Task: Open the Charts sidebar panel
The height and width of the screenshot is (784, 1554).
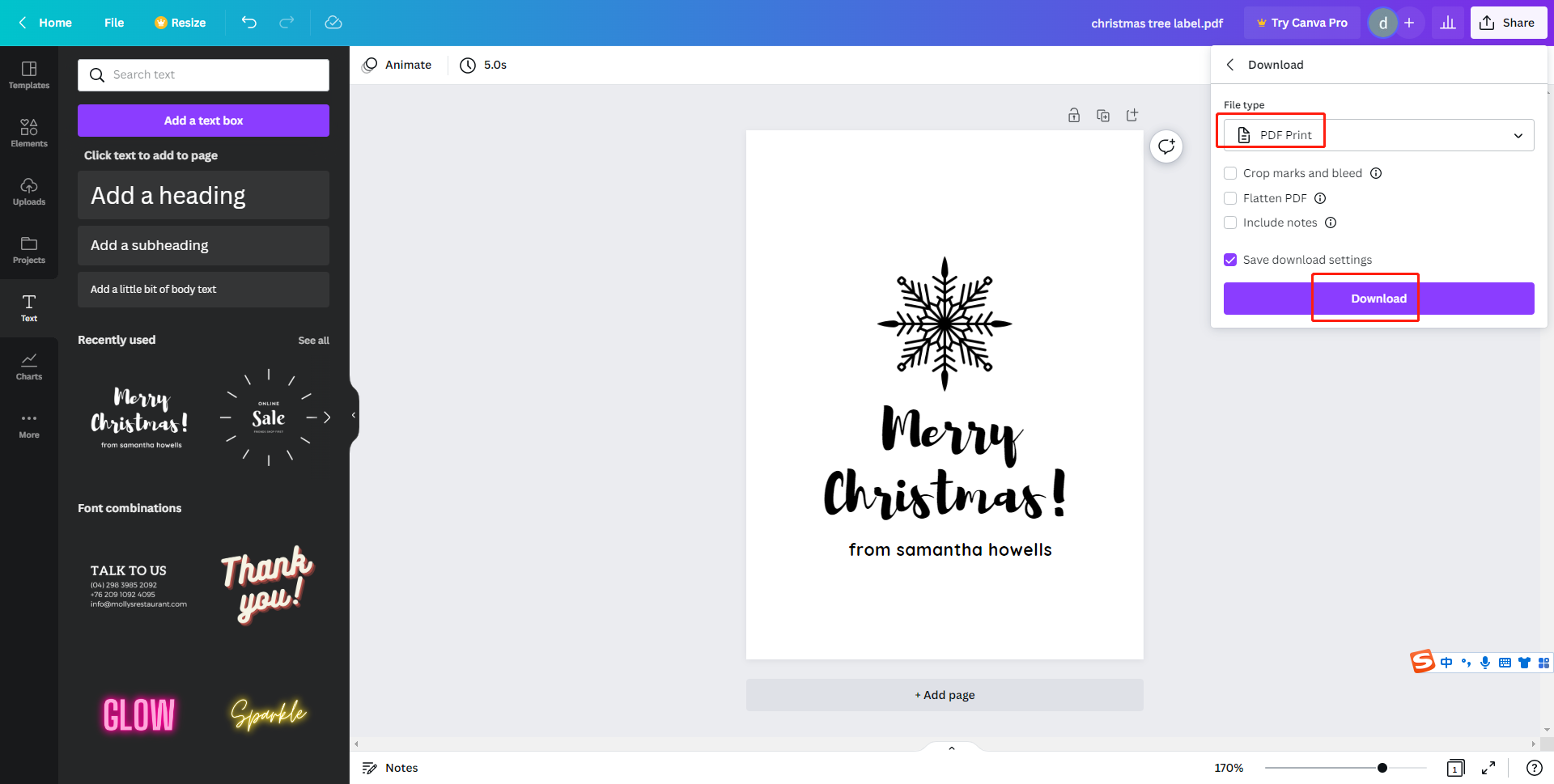Action: tap(29, 367)
